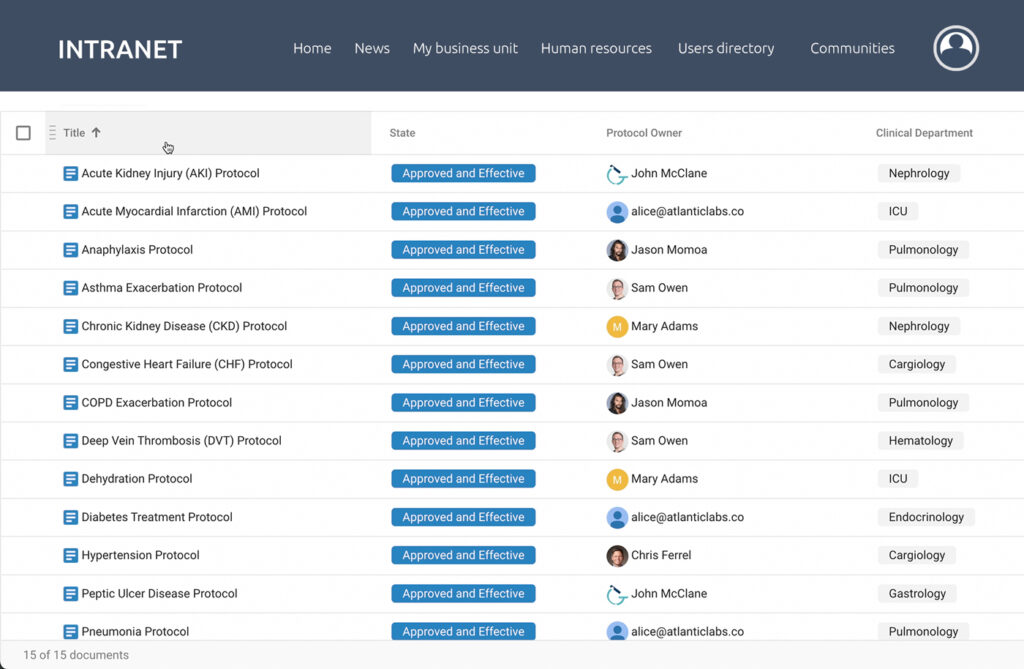Screen dimensions: 1024x669
Task: Click Approved and Effective badge in Diabetes Treatment row
Action: click(463, 517)
